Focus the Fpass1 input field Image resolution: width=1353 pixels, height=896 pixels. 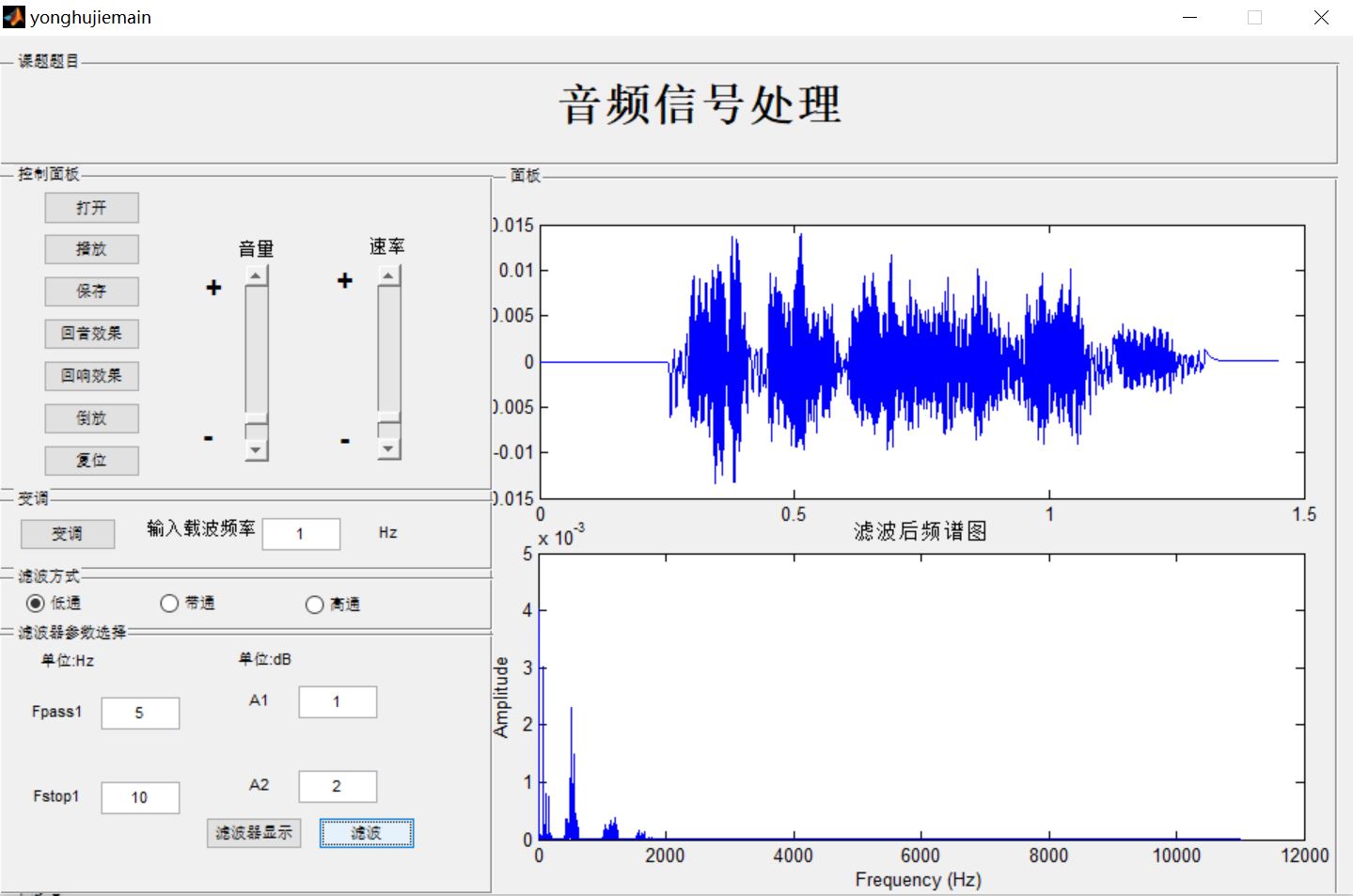pyautogui.click(x=140, y=713)
